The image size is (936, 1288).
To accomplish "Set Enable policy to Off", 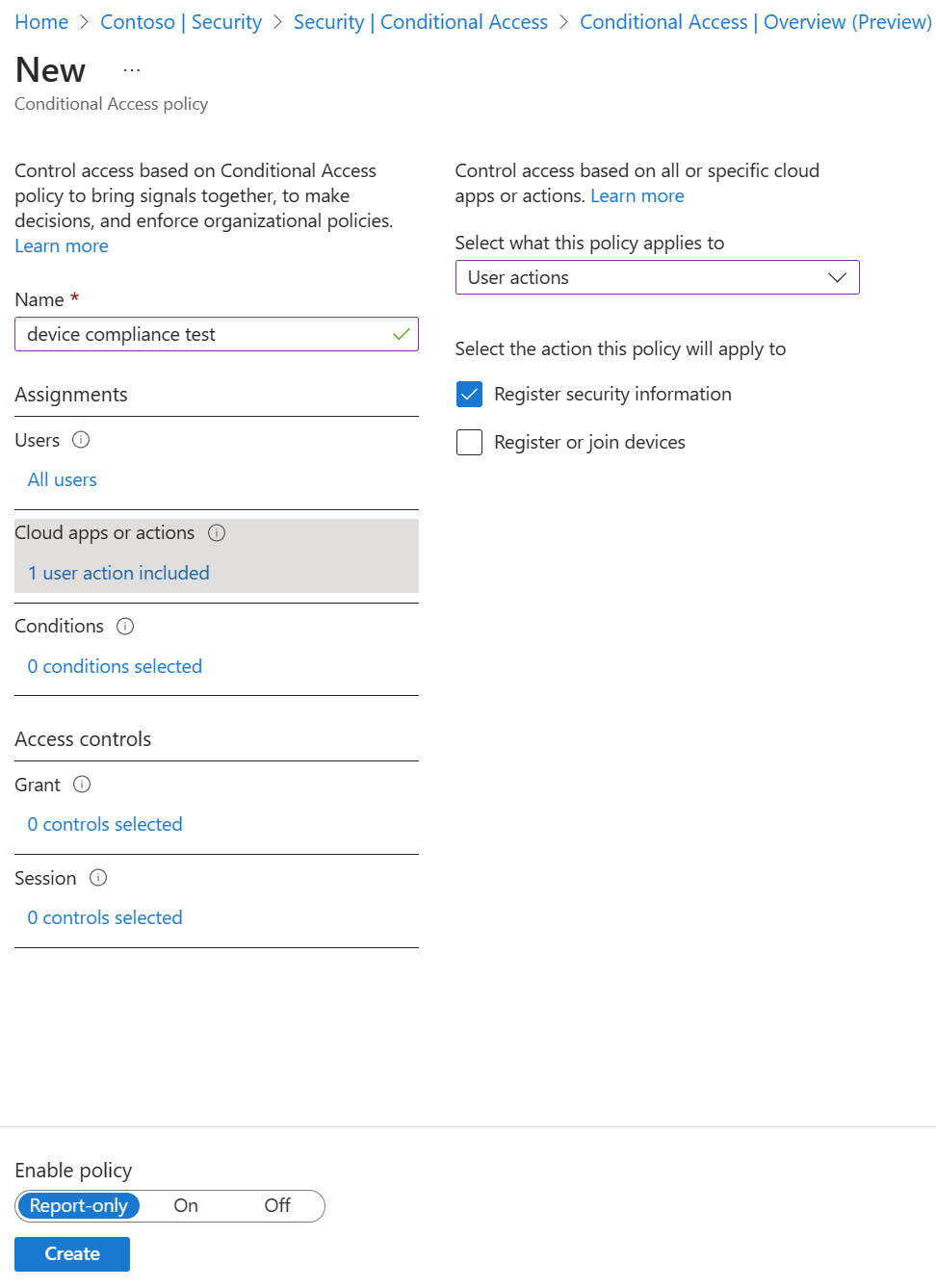I will [x=276, y=1205].
